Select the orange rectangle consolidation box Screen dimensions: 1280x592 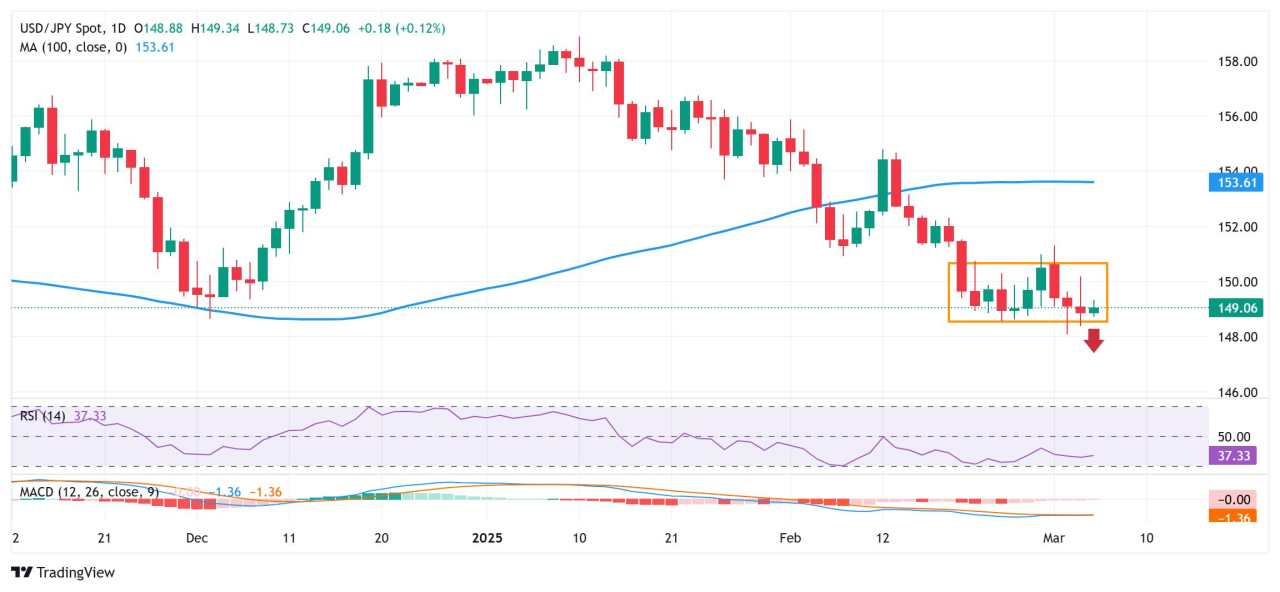1028,292
